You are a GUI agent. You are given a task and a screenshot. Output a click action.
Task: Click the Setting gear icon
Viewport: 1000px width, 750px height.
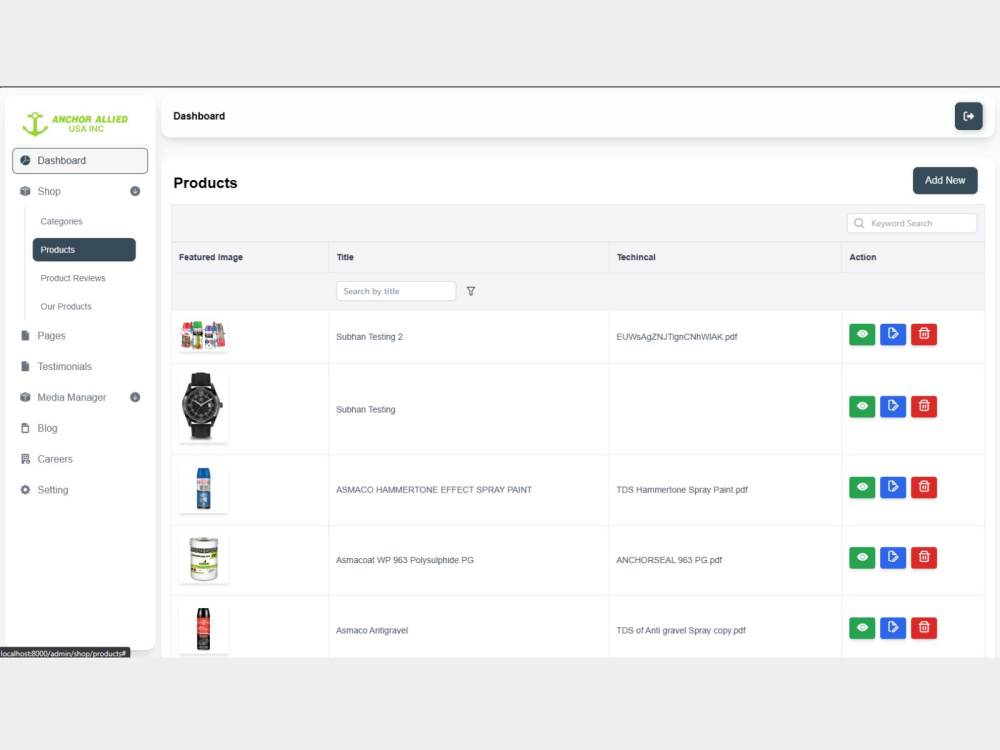25,490
